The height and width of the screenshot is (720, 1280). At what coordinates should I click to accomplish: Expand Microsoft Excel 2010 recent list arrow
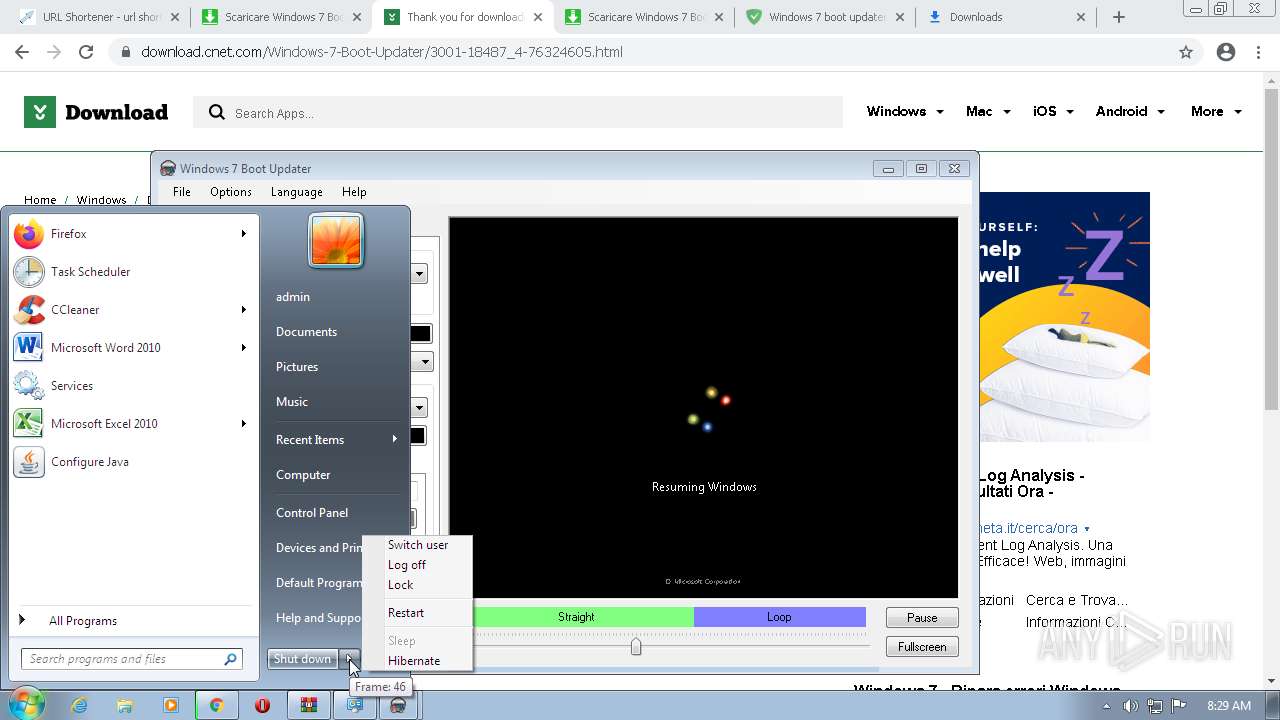point(243,424)
